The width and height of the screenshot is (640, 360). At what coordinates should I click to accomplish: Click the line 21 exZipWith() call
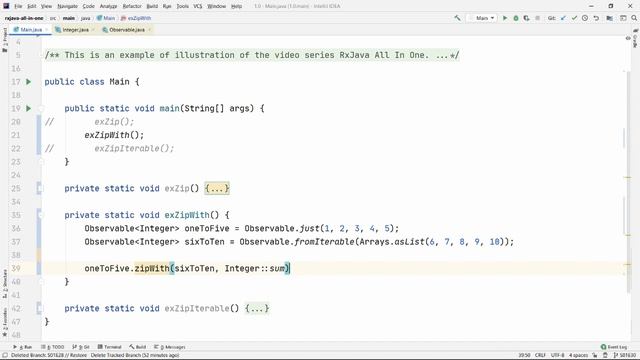coord(114,135)
